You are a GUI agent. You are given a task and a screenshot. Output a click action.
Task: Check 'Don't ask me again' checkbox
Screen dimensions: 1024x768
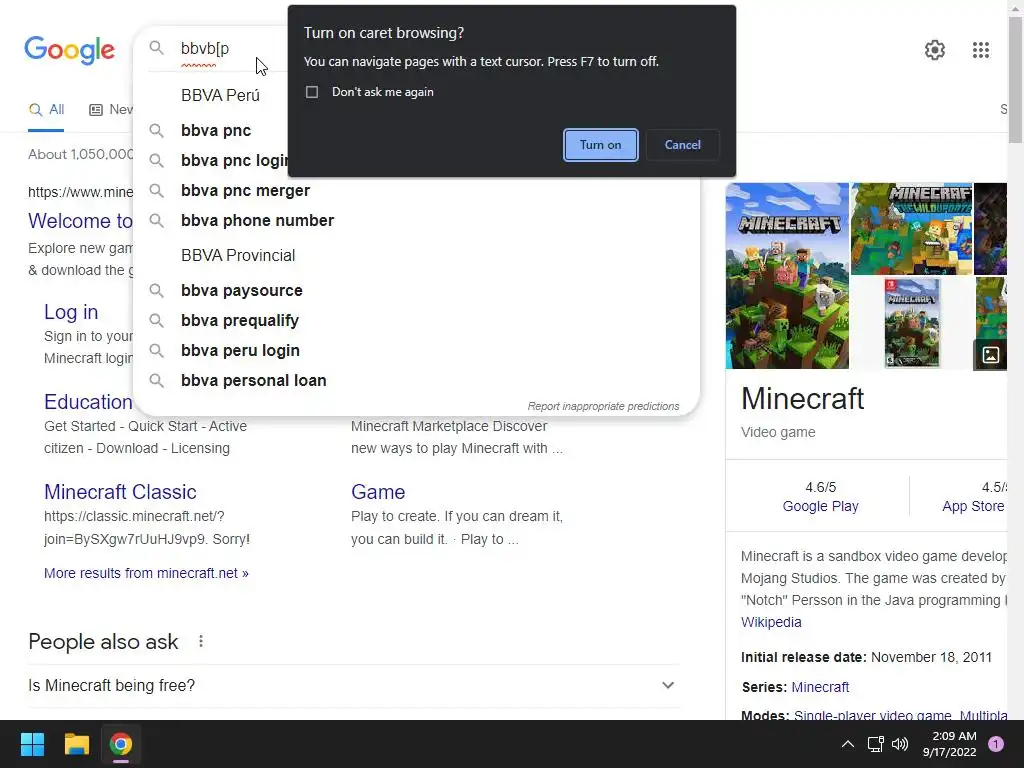pos(312,92)
